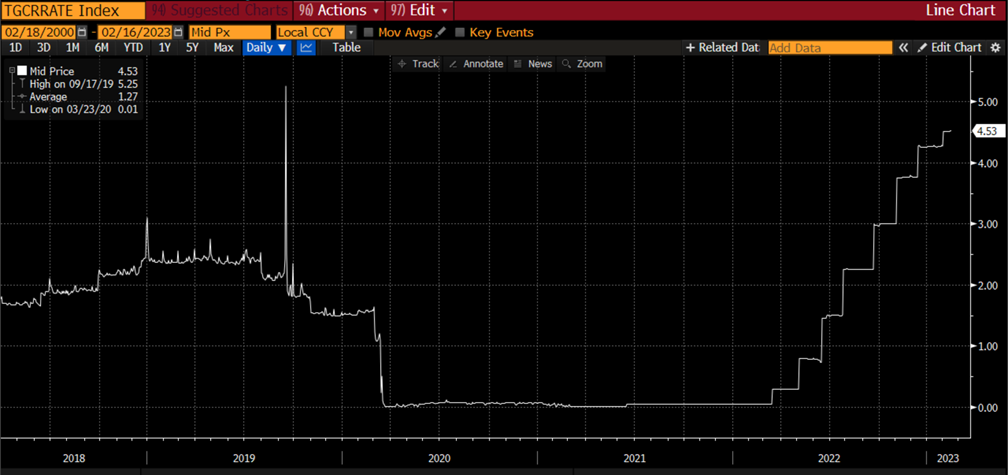Open the start date calendar picker

pos(84,32)
